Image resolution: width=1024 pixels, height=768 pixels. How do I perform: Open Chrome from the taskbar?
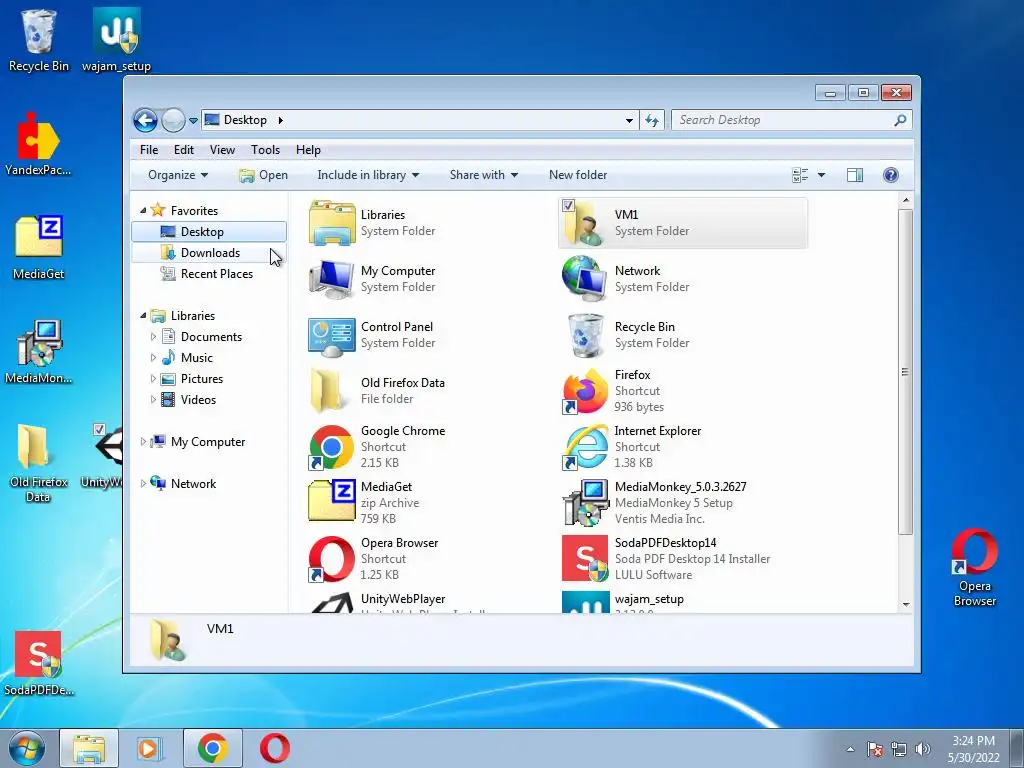(213, 748)
